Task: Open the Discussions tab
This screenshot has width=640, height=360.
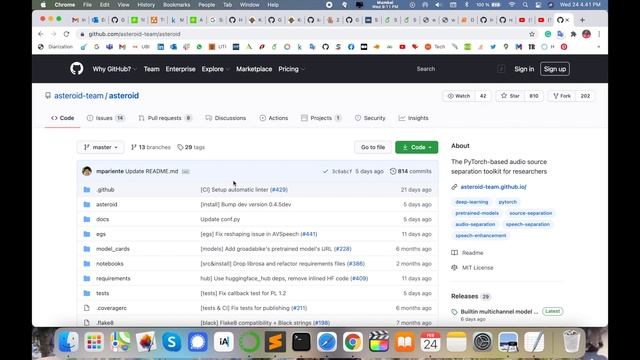Action: [x=226, y=118]
